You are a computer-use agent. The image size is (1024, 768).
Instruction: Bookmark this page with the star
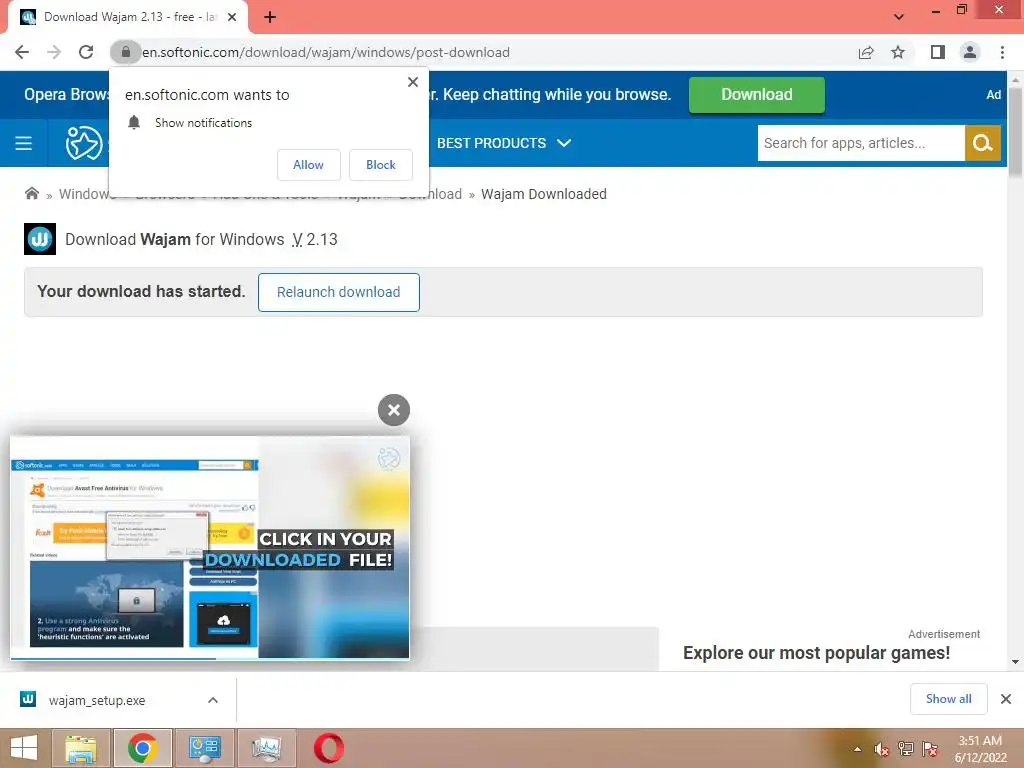(x=898, y=52)
